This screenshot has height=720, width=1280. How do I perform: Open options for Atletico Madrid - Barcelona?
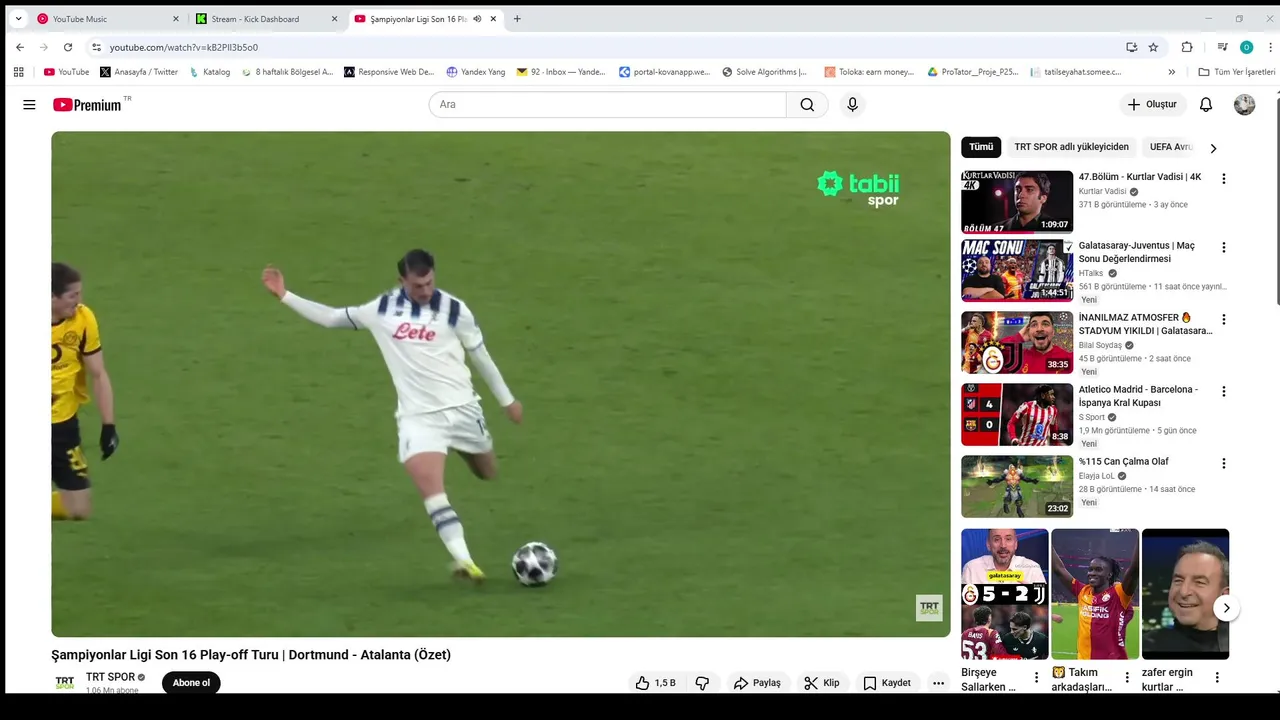pyautogui.click(x=1223, y=391)
